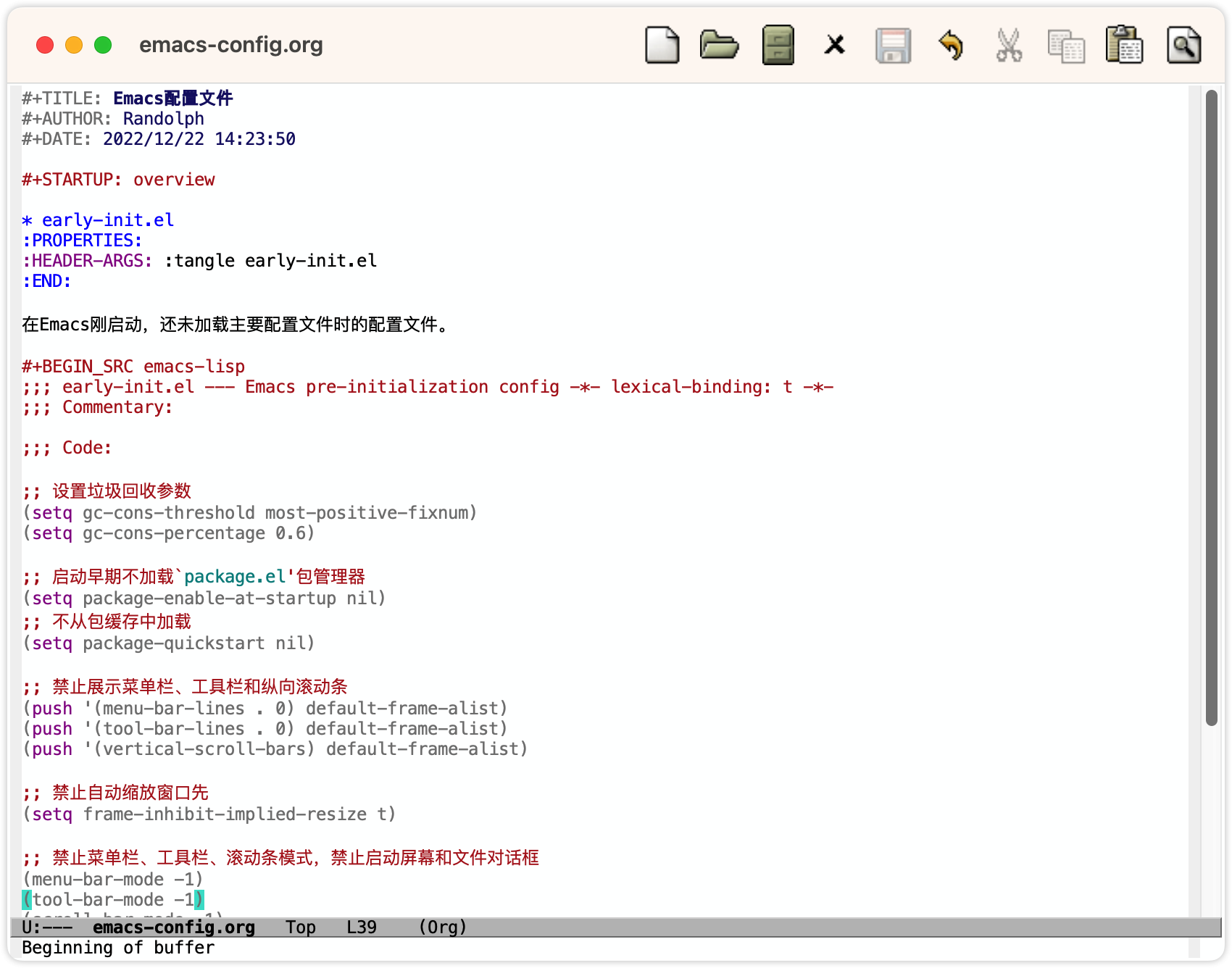Click the '#+TITLE:' line
1232x968 pixels.
pyautogui.click(x=128, y=99)
